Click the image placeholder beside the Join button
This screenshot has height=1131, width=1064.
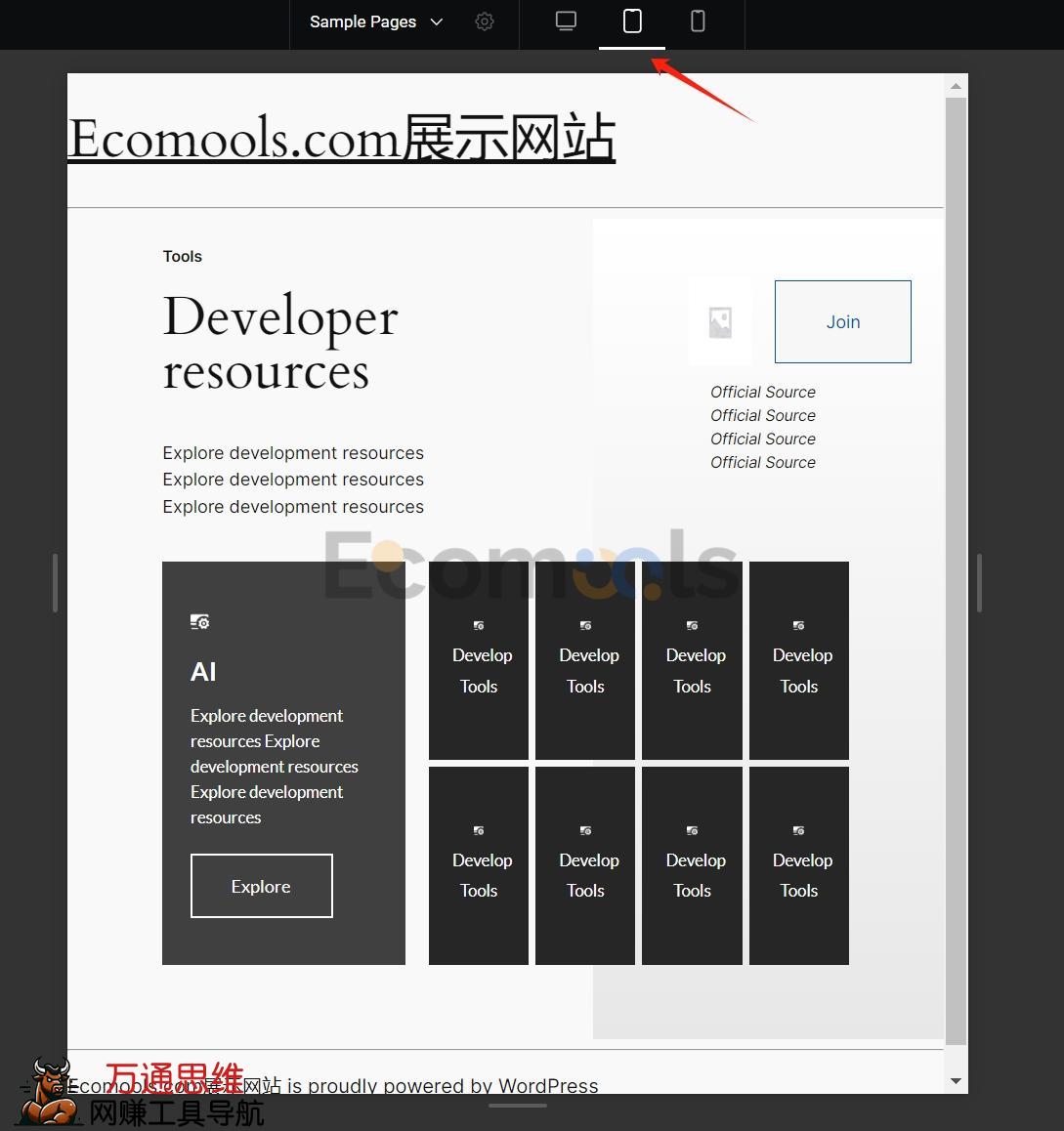720,321
